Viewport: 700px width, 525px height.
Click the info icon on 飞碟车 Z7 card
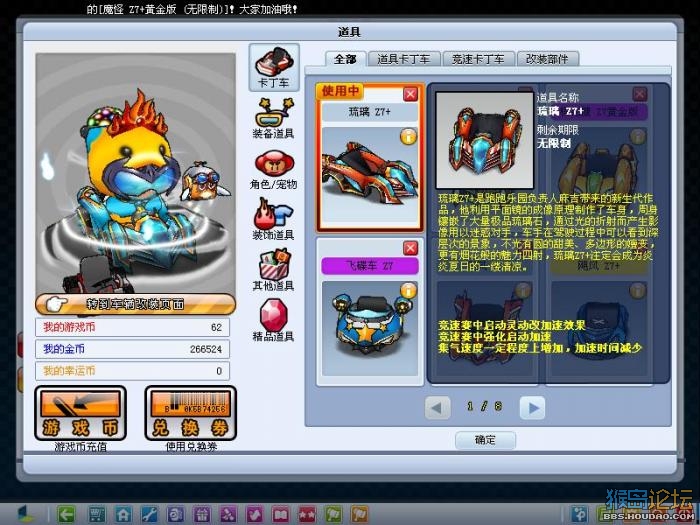click(x=408, y=291)
